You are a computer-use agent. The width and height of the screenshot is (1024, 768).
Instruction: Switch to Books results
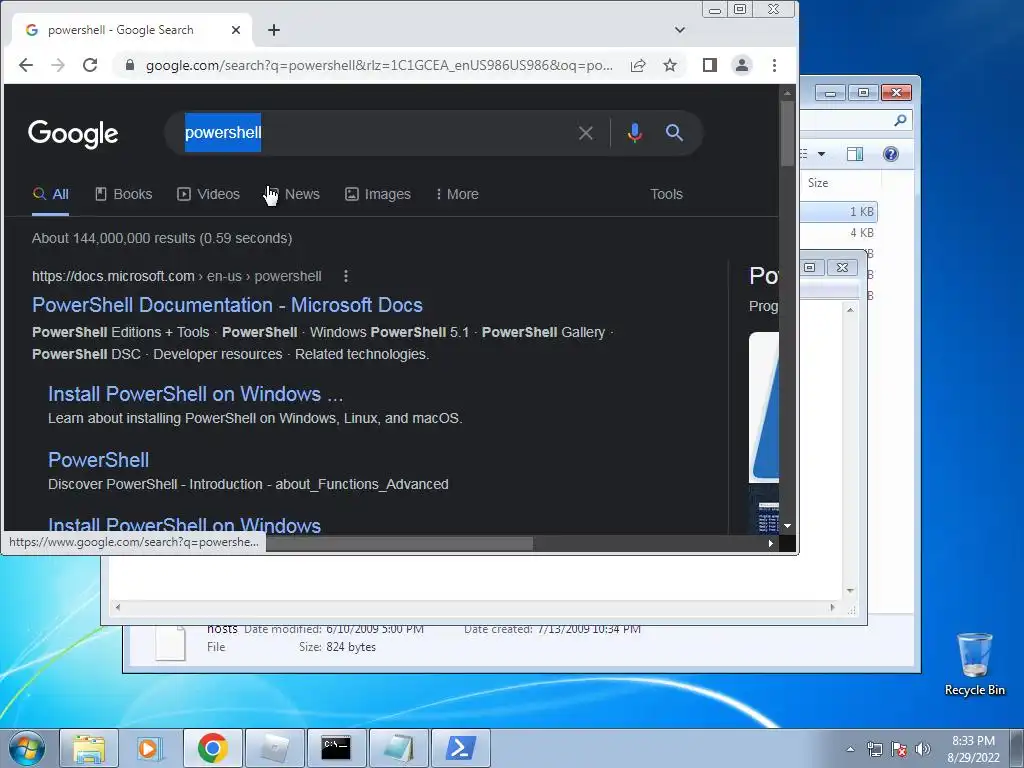(123, 195)
